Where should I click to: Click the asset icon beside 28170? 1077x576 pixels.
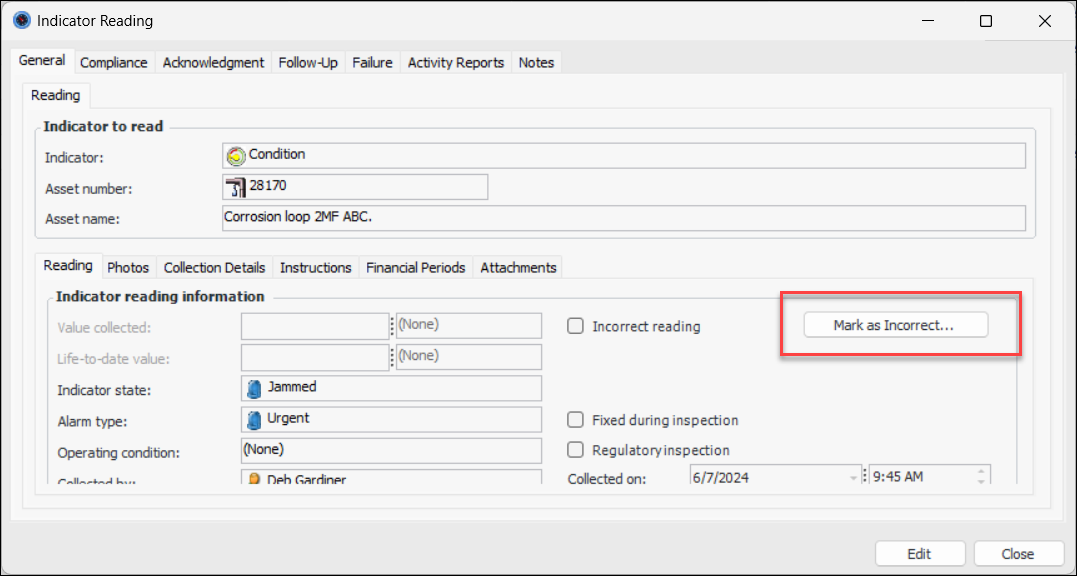pyautogui.click(x=236, y=187)
